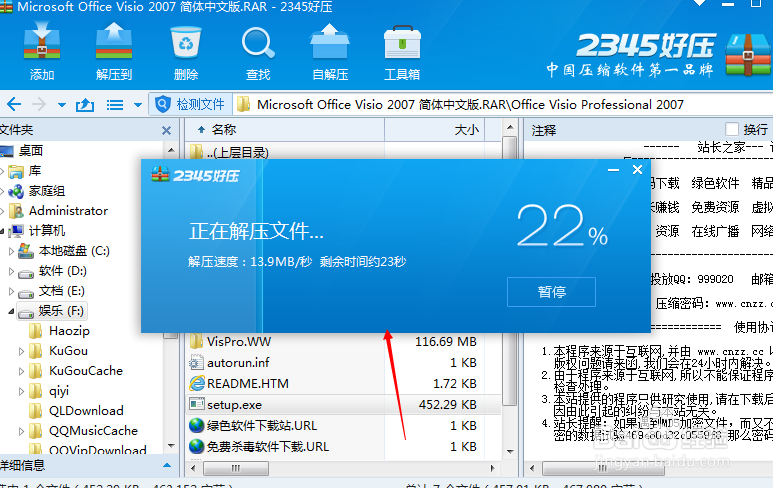The image size is (773, 488).
Task: Click the 自解压 (Self-extract) icon
Action: tap(330, 43)
